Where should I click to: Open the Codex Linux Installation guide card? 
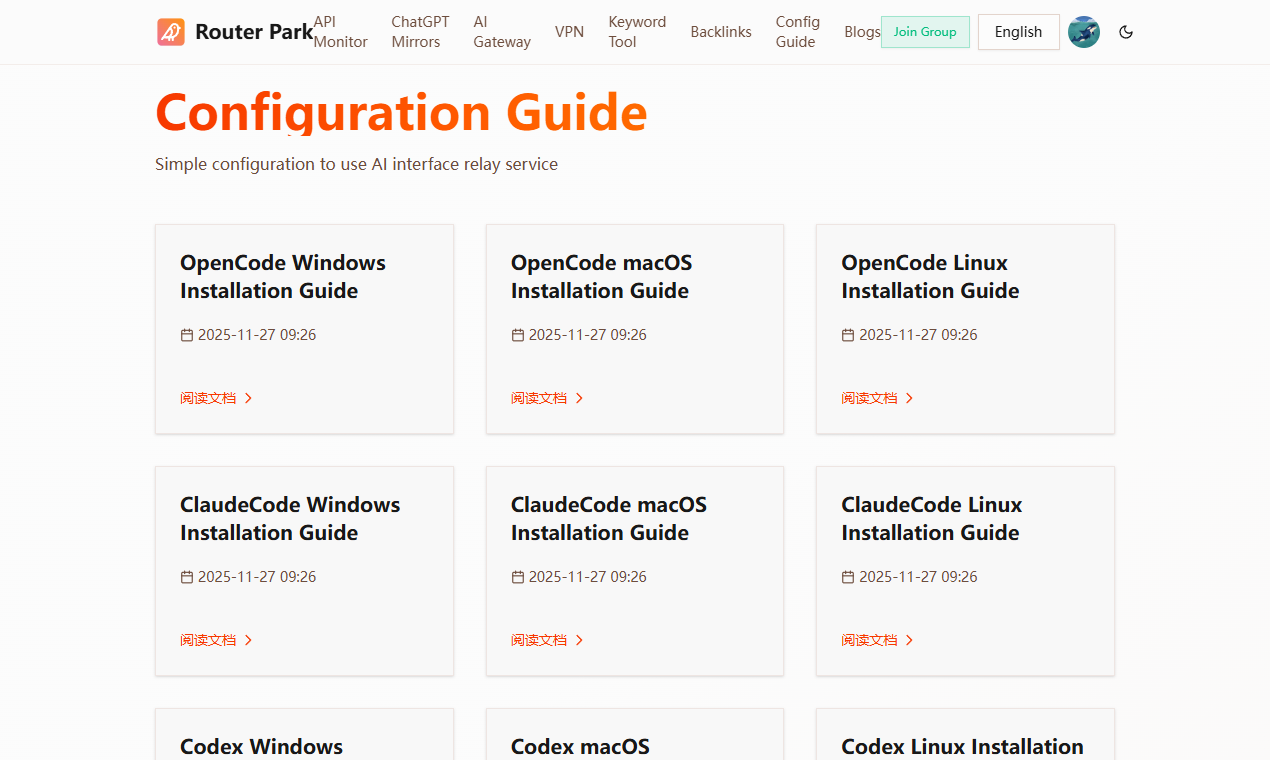965,734
